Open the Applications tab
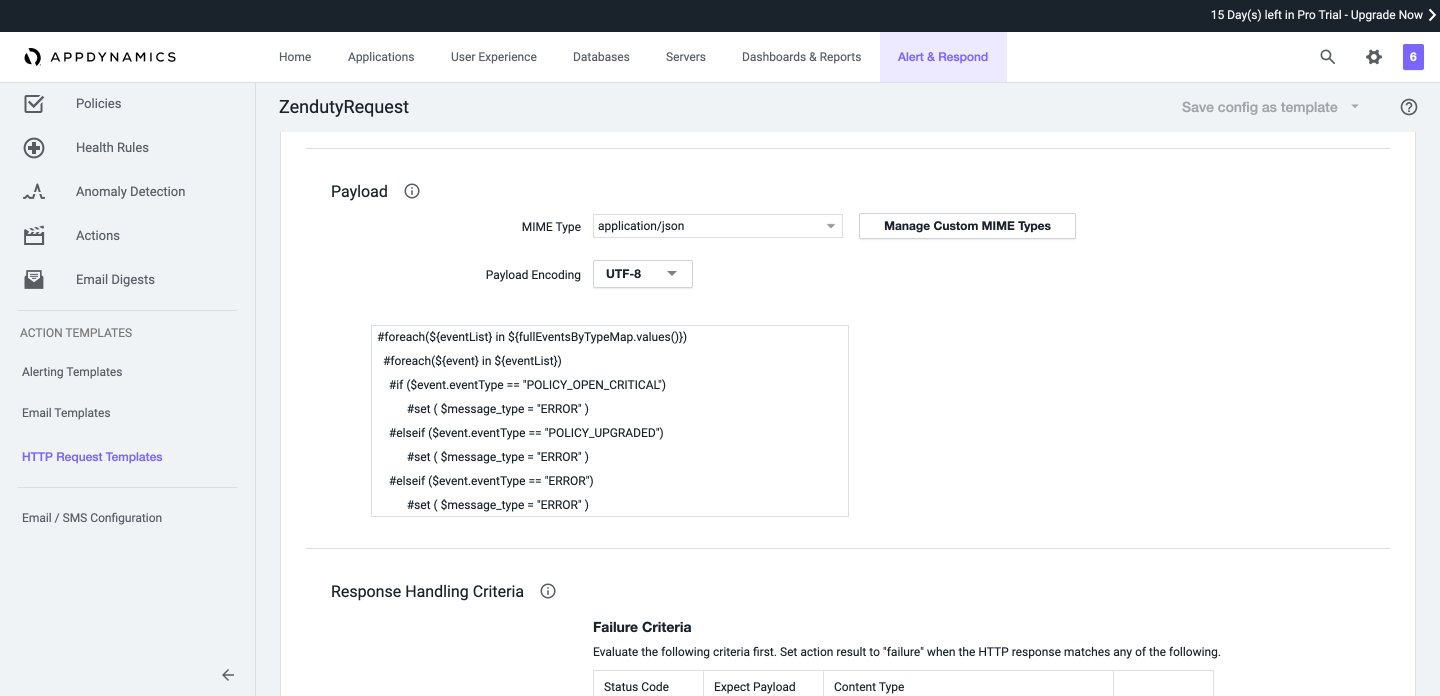 tap(381, 57)
